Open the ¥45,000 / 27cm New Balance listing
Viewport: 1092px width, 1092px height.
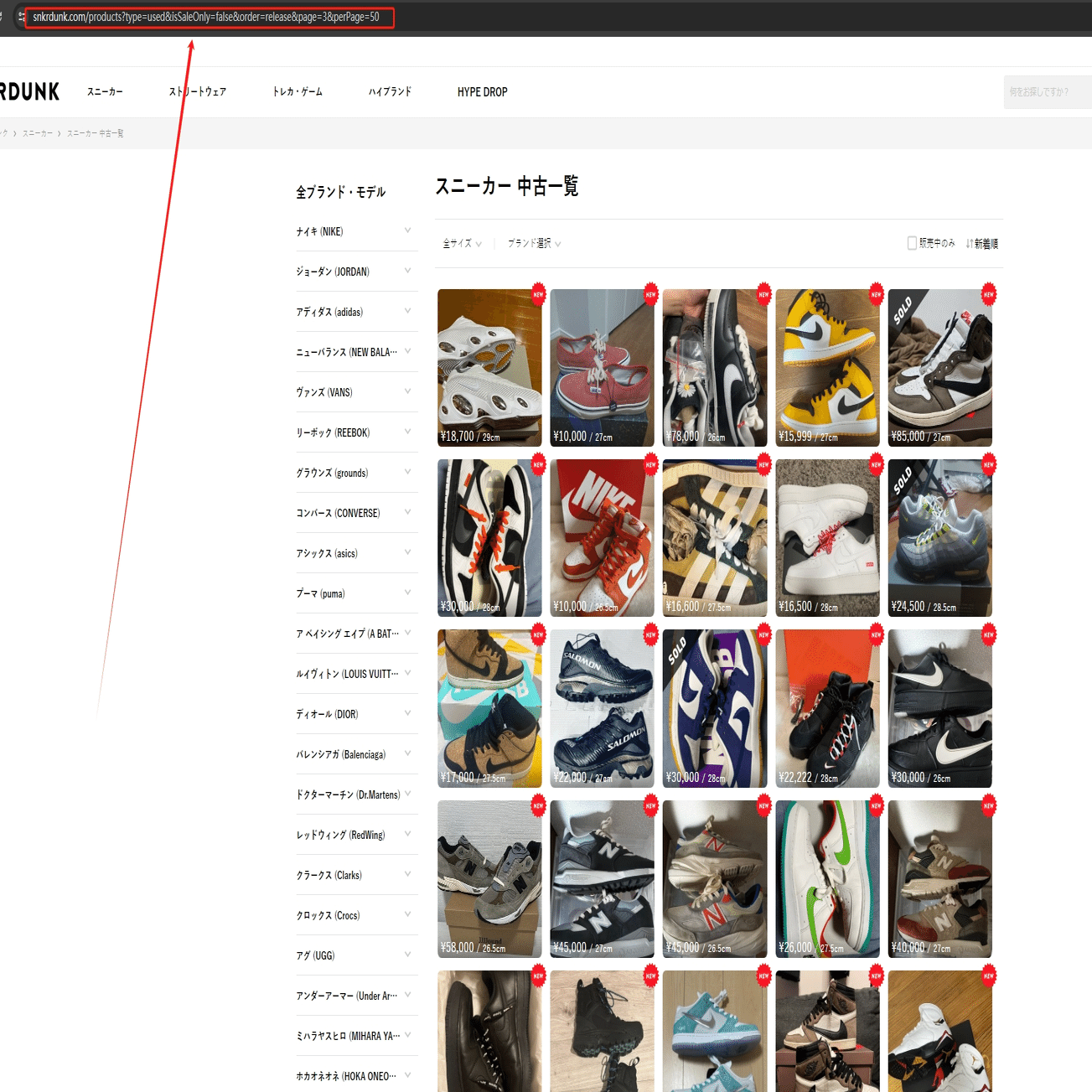[602, 879]
